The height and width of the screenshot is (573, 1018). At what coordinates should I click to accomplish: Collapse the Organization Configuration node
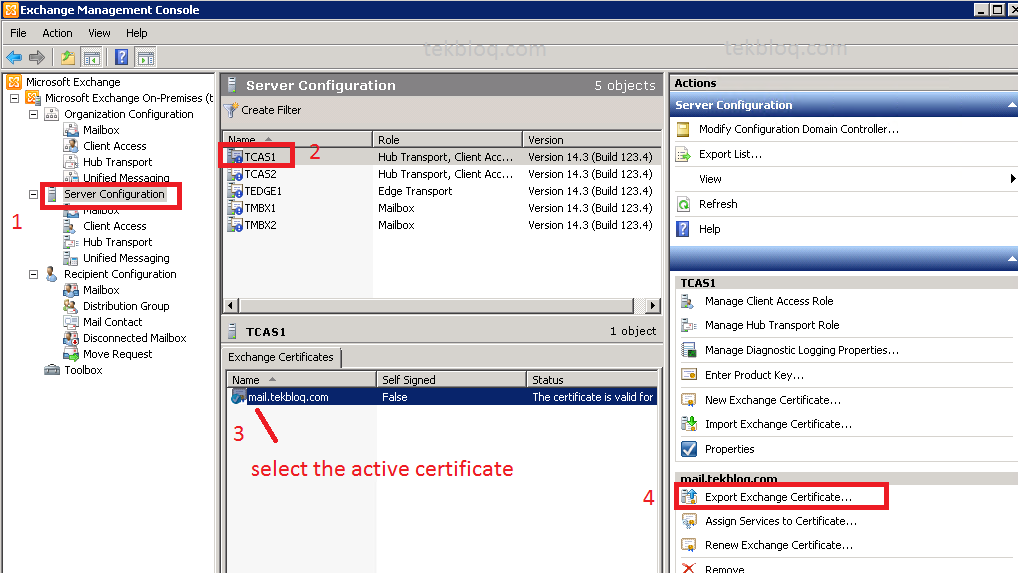tap(33, 114)
